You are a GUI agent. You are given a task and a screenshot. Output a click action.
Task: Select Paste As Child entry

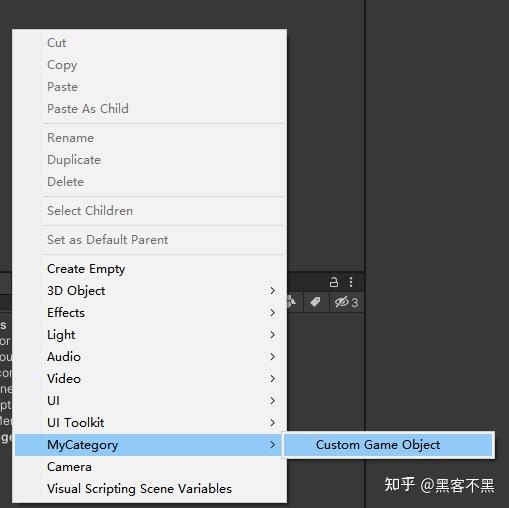coord(149,109)
